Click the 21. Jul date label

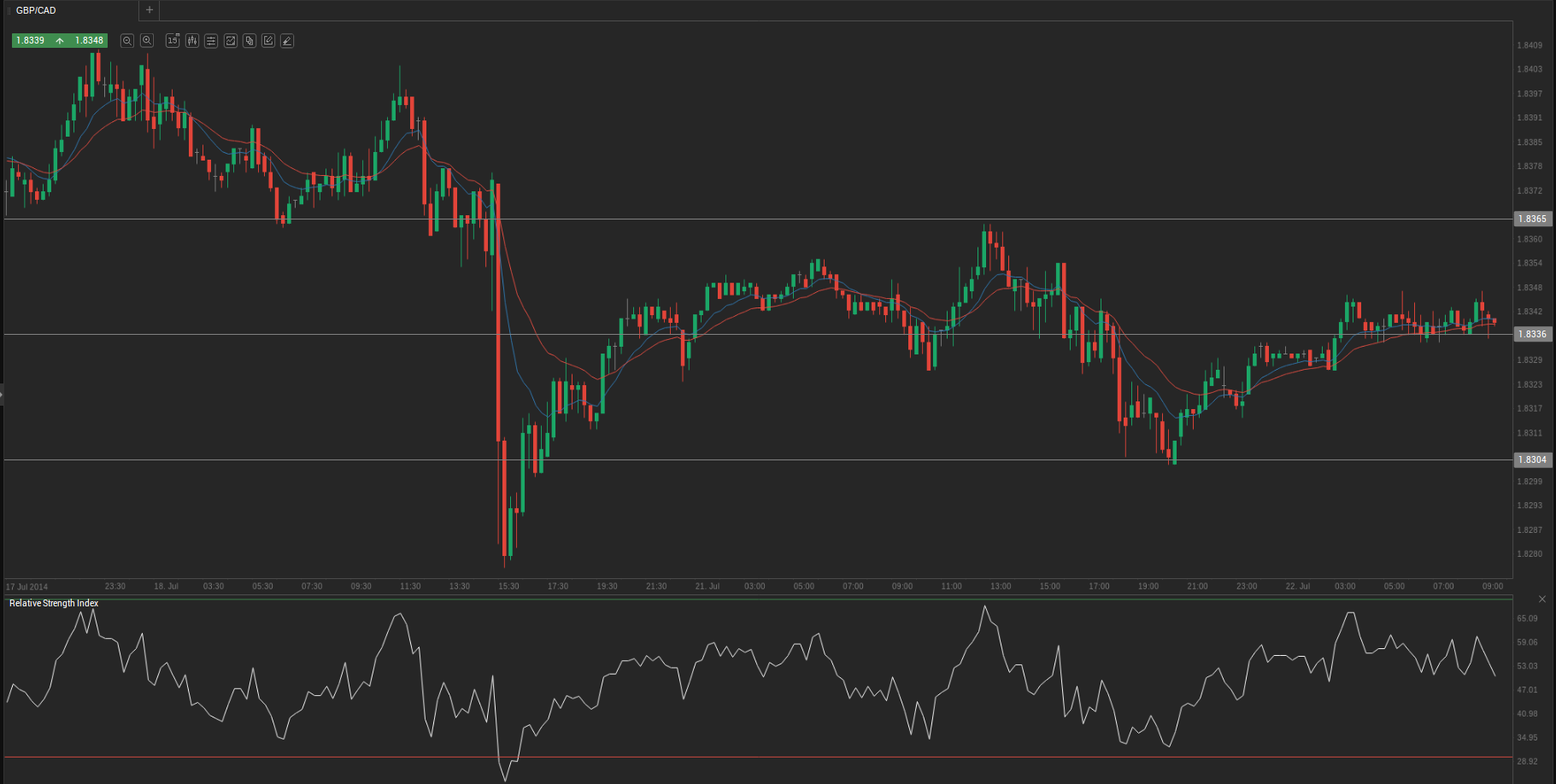(708, 586)
